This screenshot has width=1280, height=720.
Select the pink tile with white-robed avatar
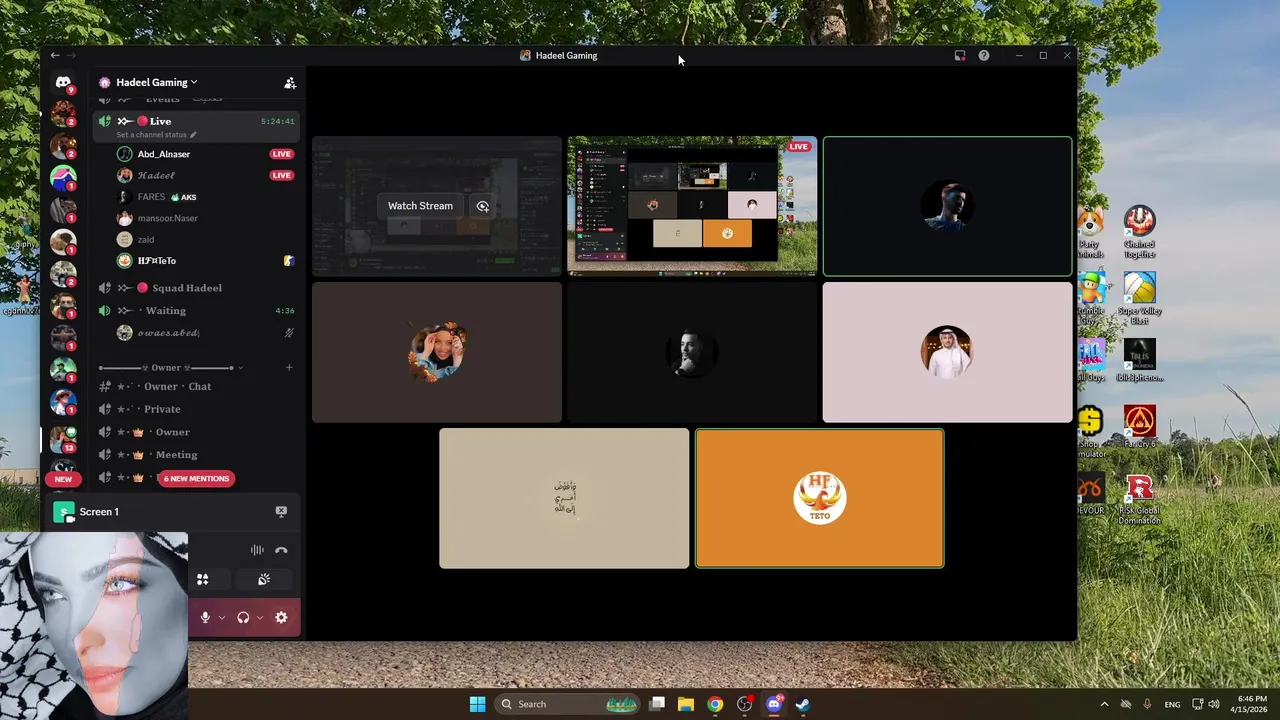pos(947,352)
